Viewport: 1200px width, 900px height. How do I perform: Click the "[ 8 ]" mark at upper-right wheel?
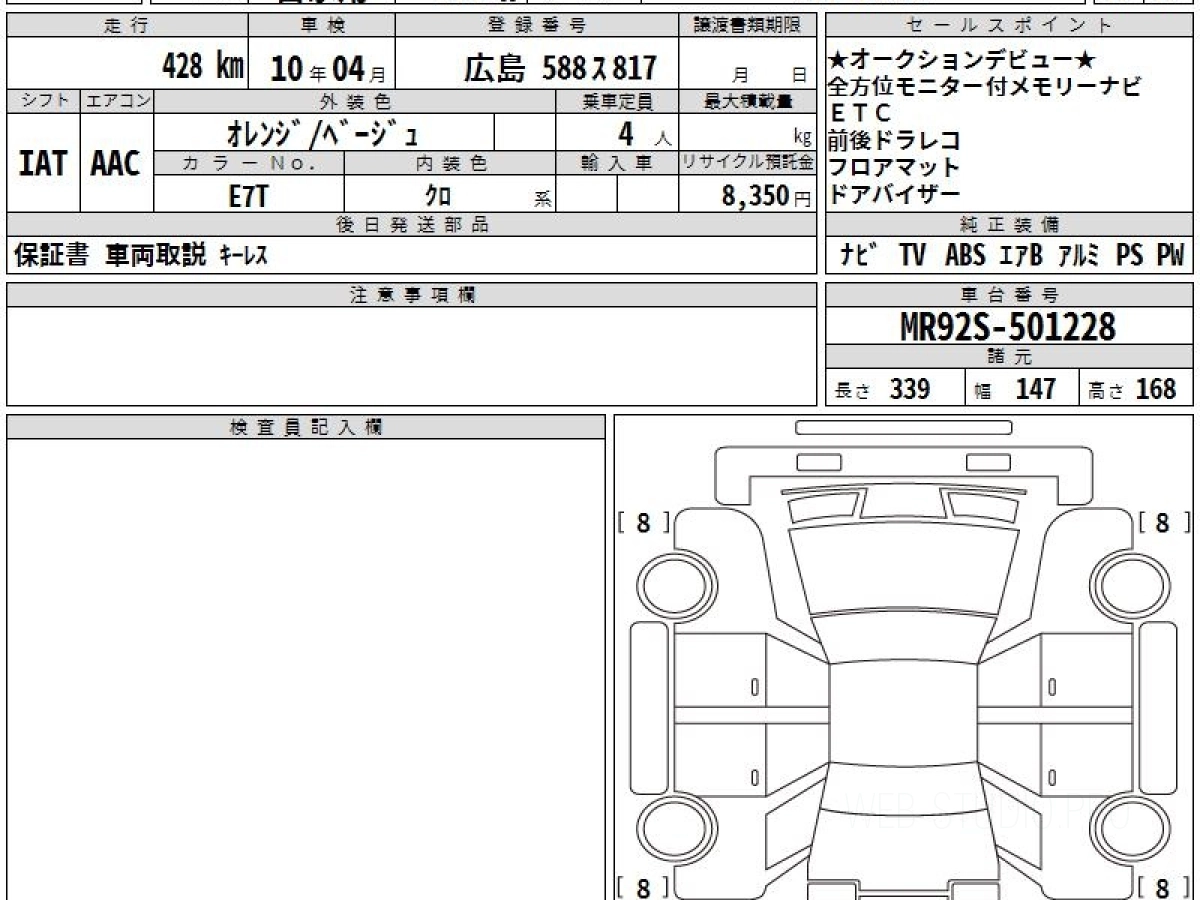[1163, 522]
